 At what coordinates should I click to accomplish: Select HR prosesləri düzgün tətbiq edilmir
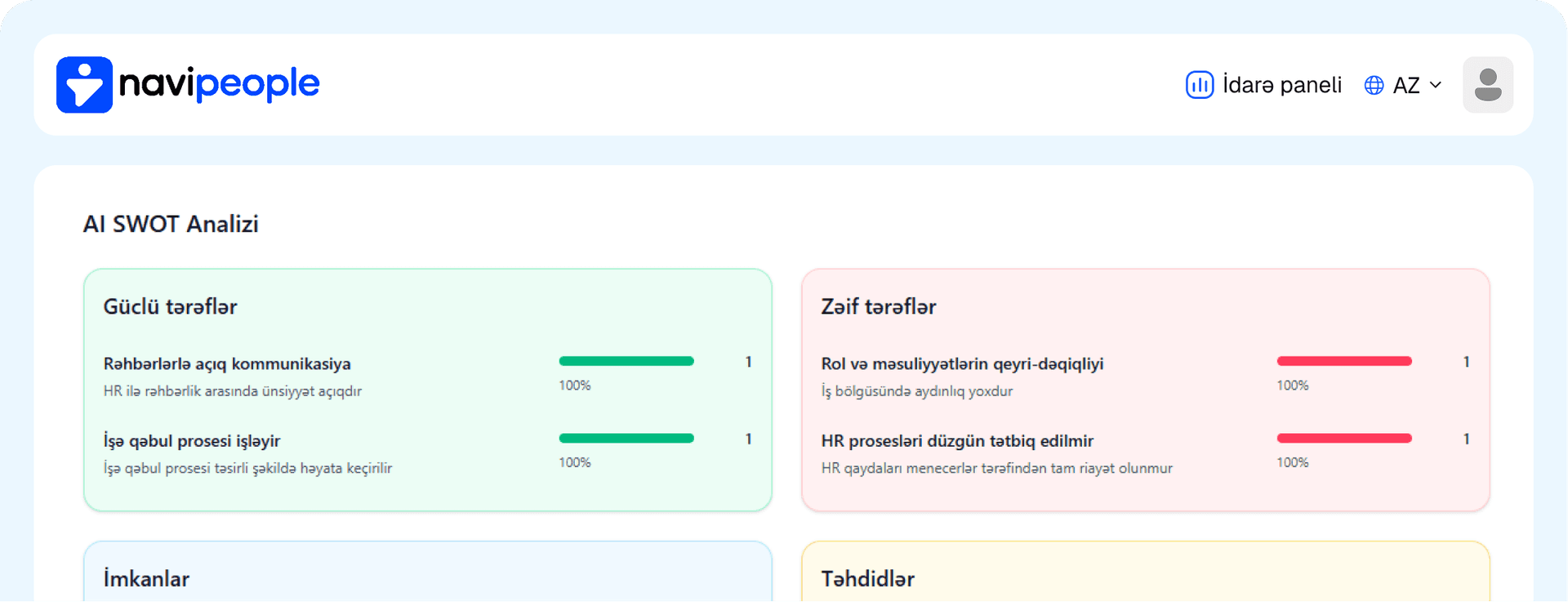click(x=957, y=441)
